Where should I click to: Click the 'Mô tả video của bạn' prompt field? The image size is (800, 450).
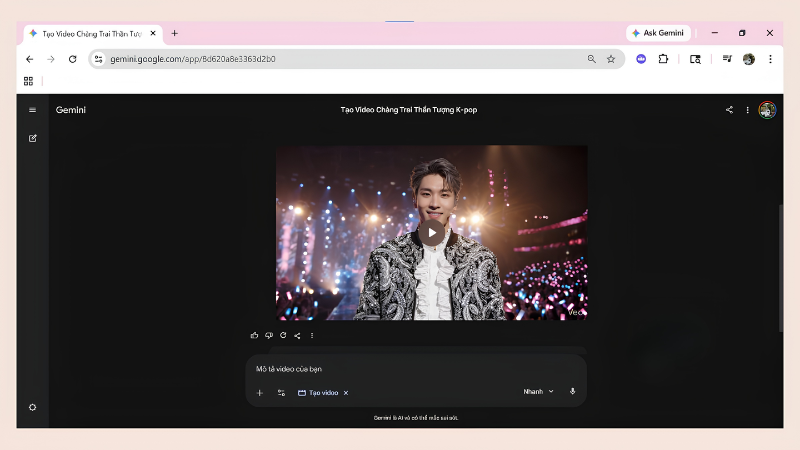[416, 369]
